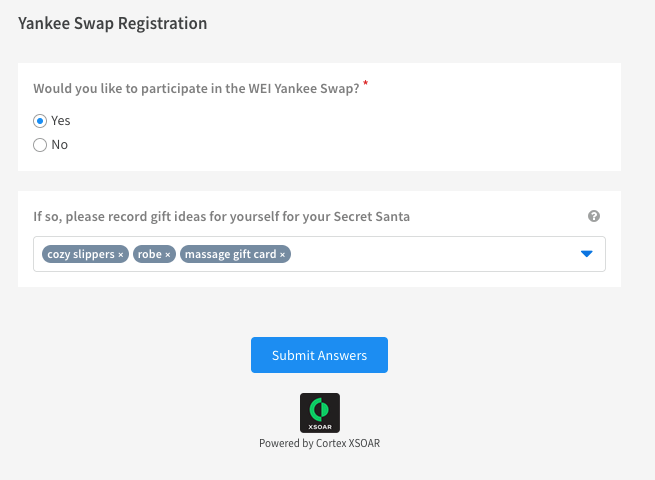Click inside the gift ideas input field
Viewport: 655px width, 480px height.
tap(434, 254)
